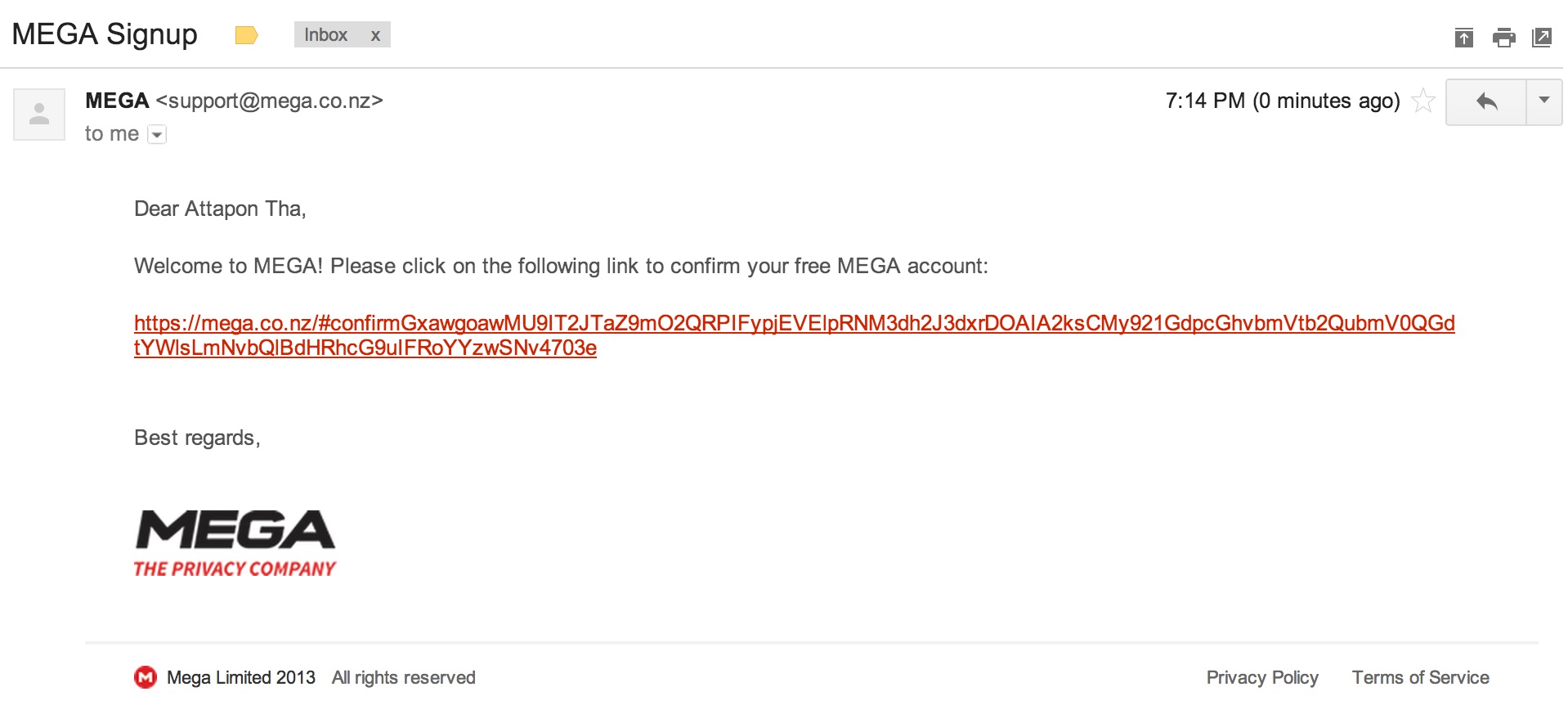The height and width of the screenshot is (723, 1568).
Task: Click the 7:14 PM timestamp
Action: click(x=1205, y=101)
